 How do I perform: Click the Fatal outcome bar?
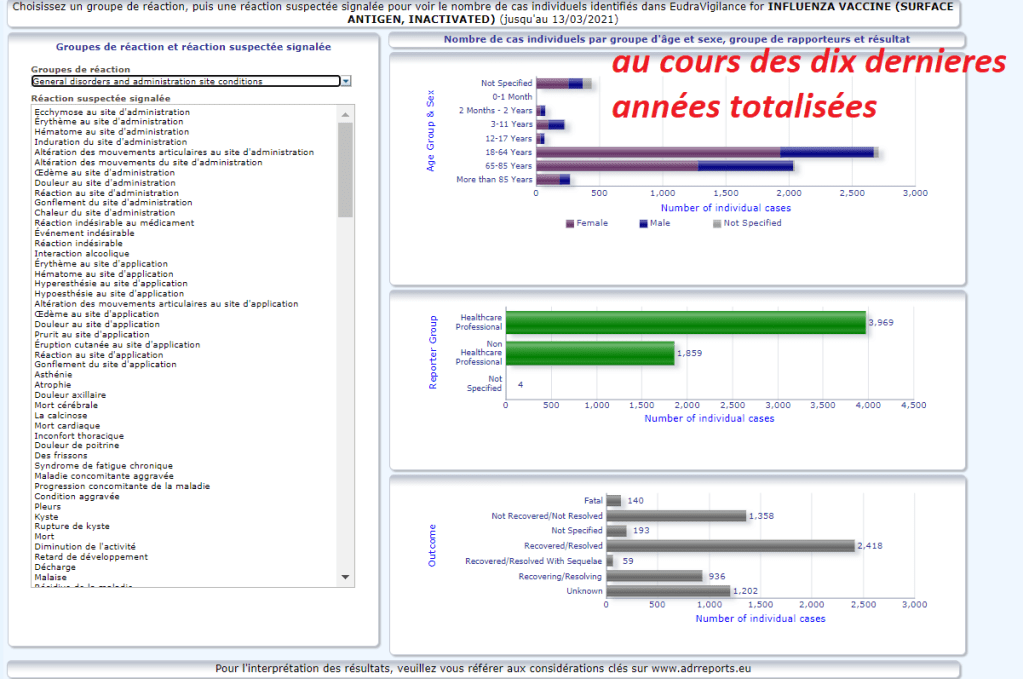tap(614, 500)
